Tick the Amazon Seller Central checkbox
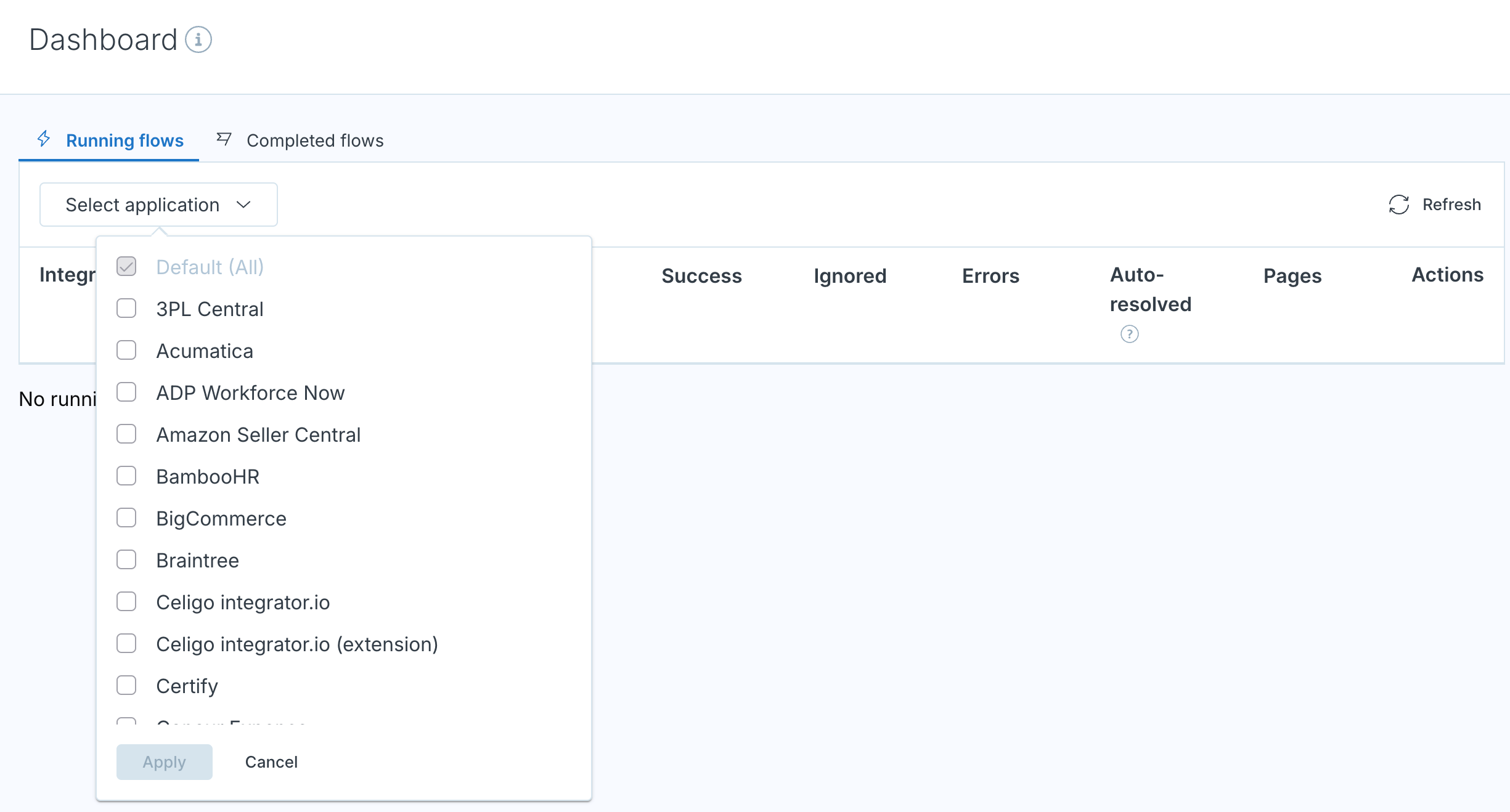 point(126,434)
